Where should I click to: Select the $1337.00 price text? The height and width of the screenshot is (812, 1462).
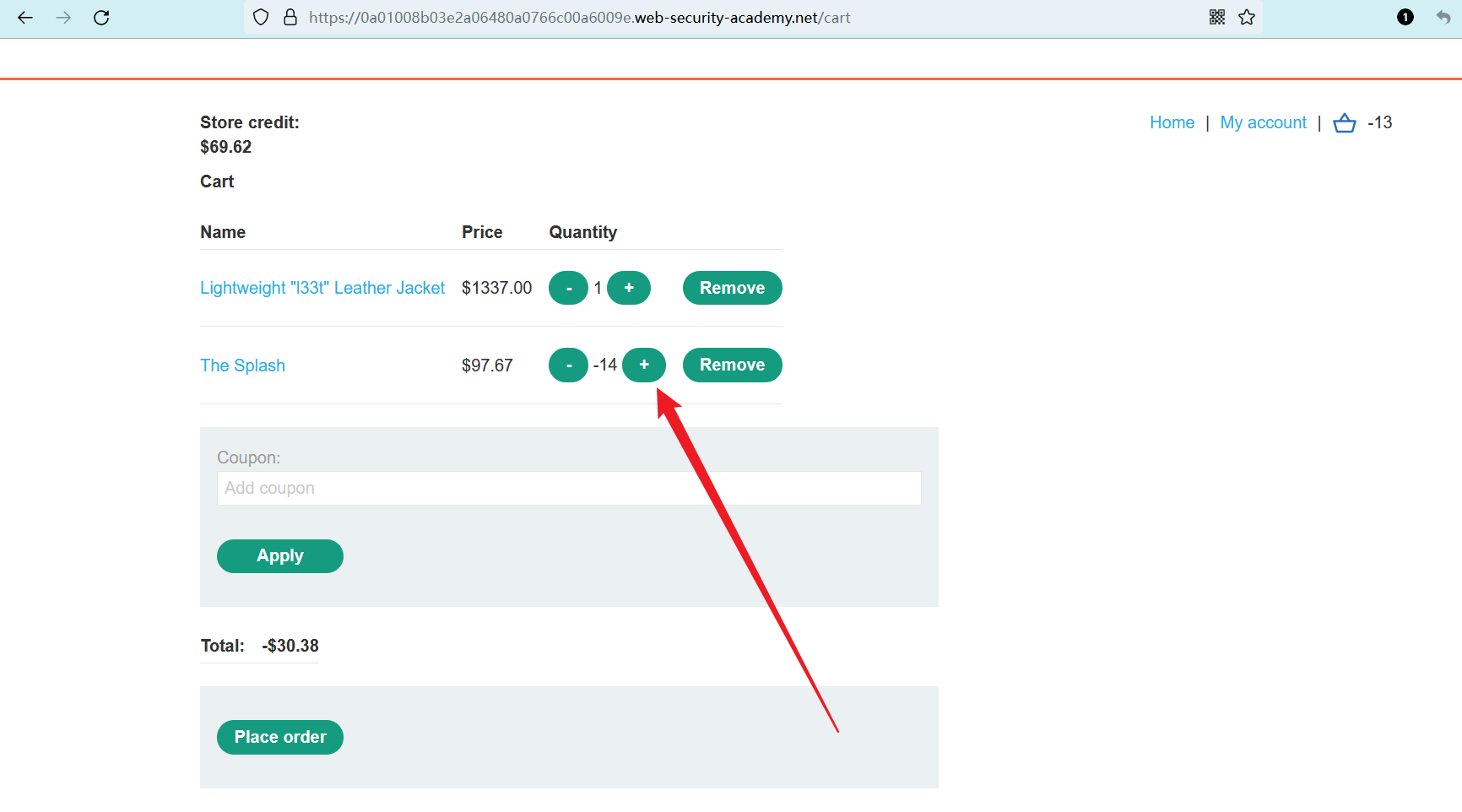pyautogui.click(x=497, y=289)
